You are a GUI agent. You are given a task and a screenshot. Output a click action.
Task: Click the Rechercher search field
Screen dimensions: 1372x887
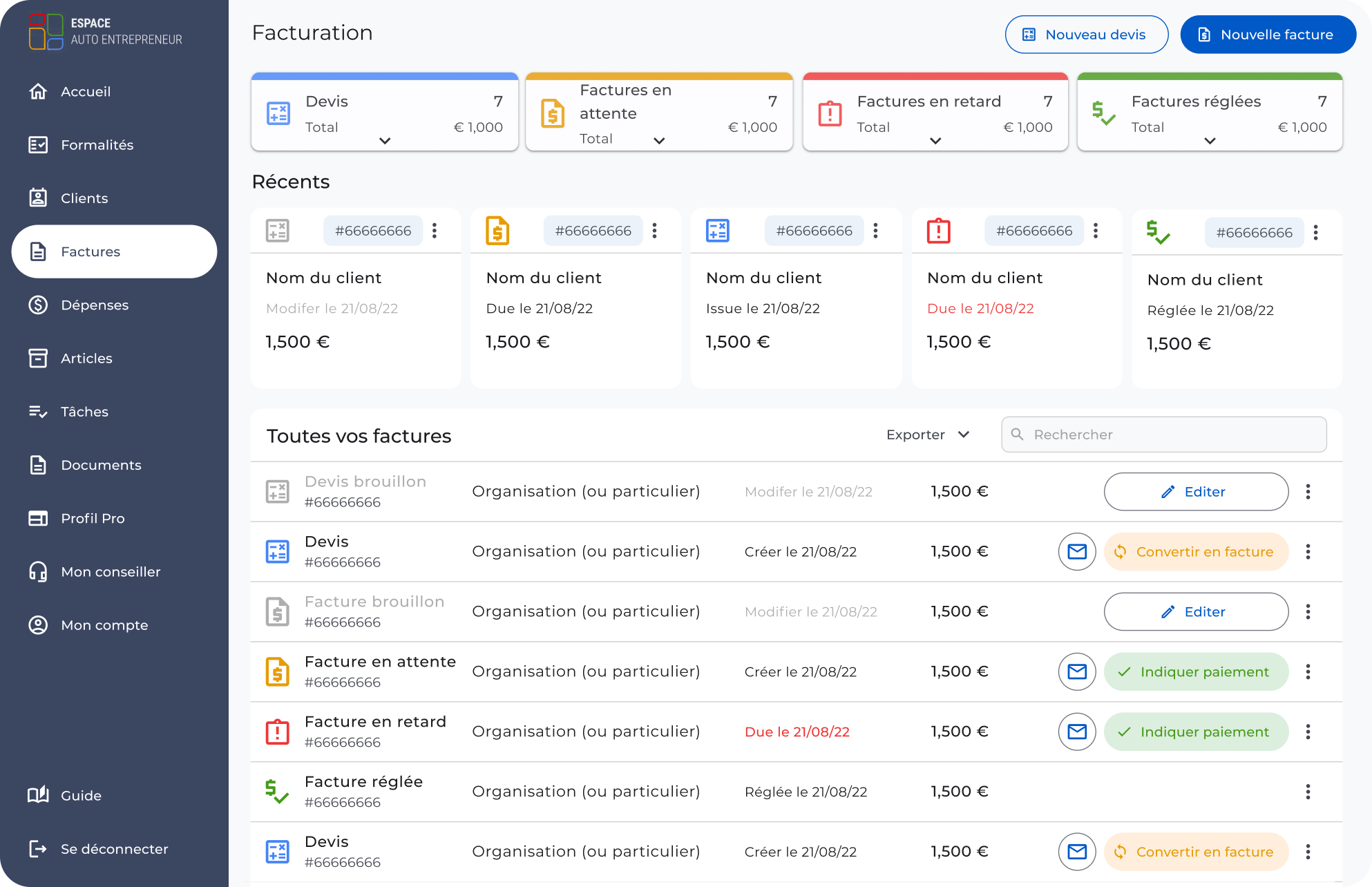[x=1163, y=435]
